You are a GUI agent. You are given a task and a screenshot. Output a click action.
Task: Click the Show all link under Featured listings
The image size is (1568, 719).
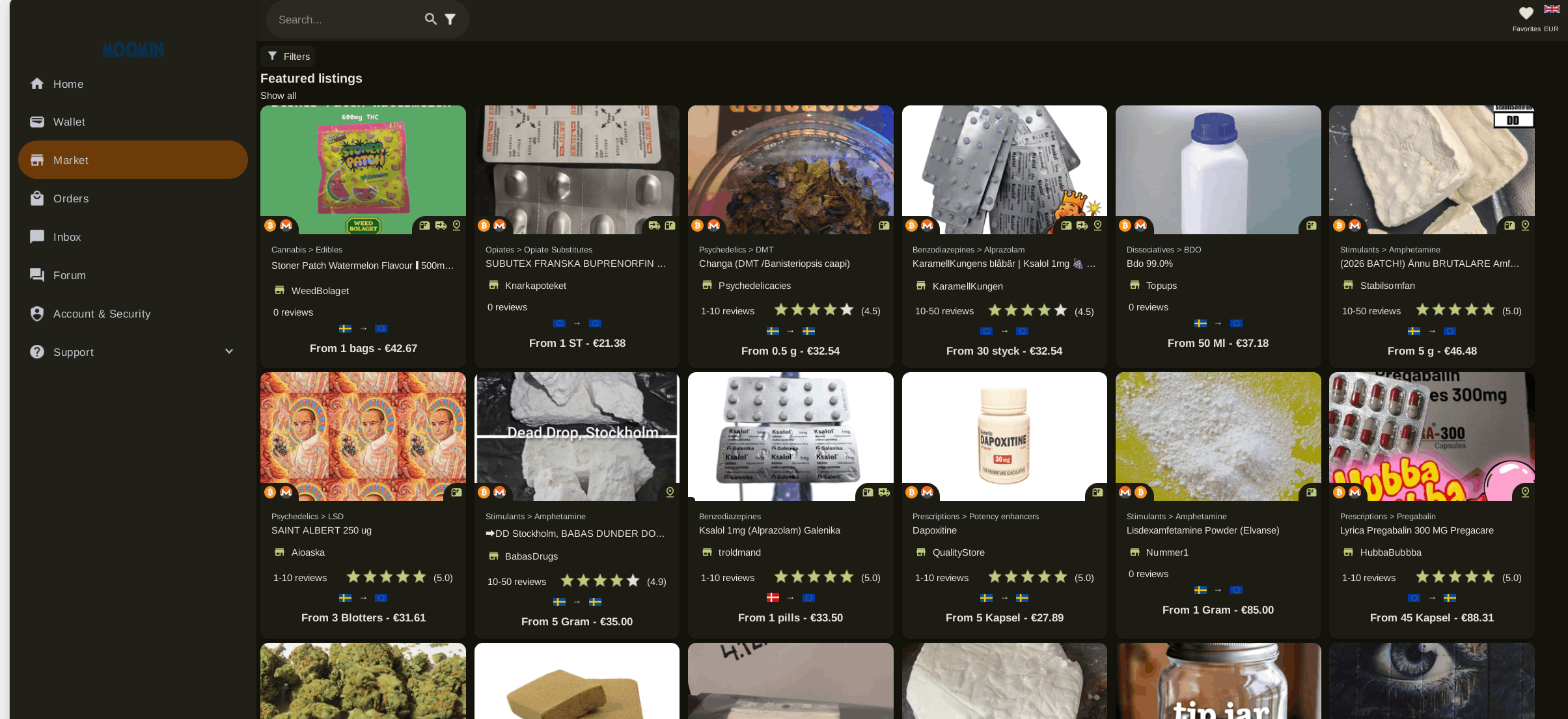[278, 96]
